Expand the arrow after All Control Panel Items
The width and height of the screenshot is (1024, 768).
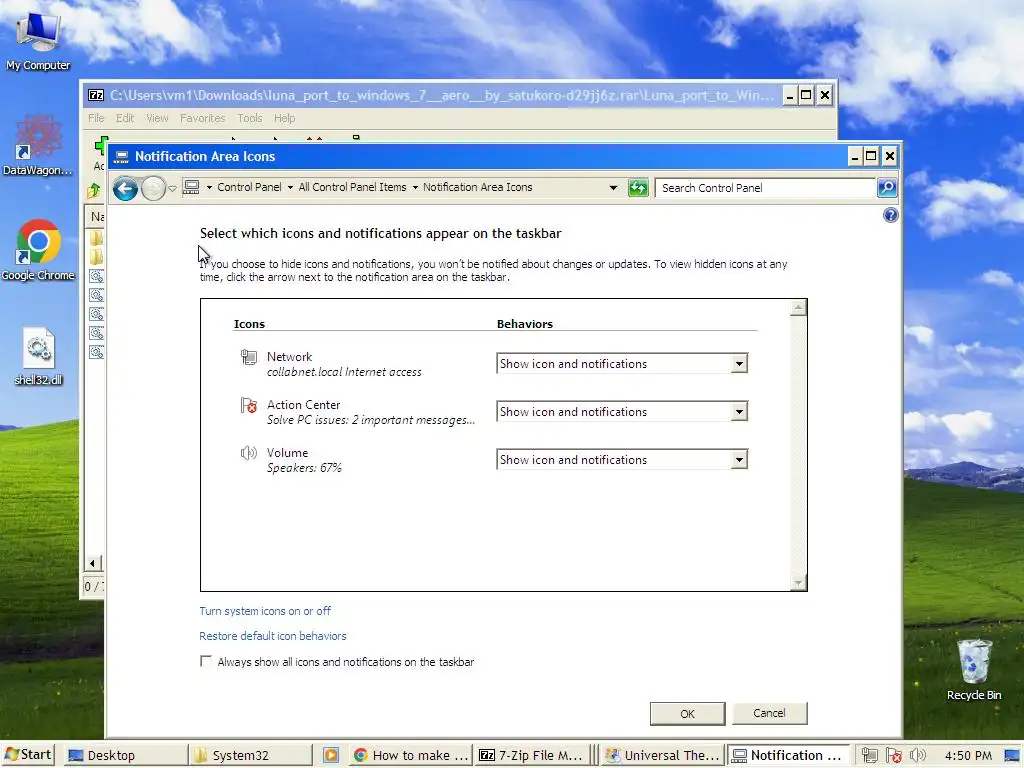coord(415,187)
